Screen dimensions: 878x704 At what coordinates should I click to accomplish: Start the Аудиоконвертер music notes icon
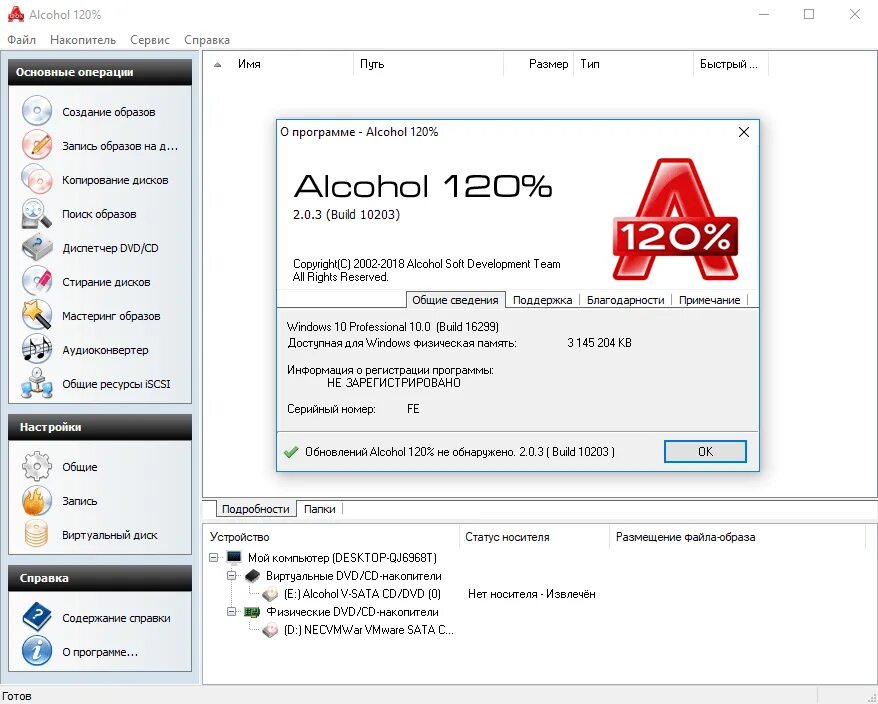pyautogui.click(x=37, y=349)
